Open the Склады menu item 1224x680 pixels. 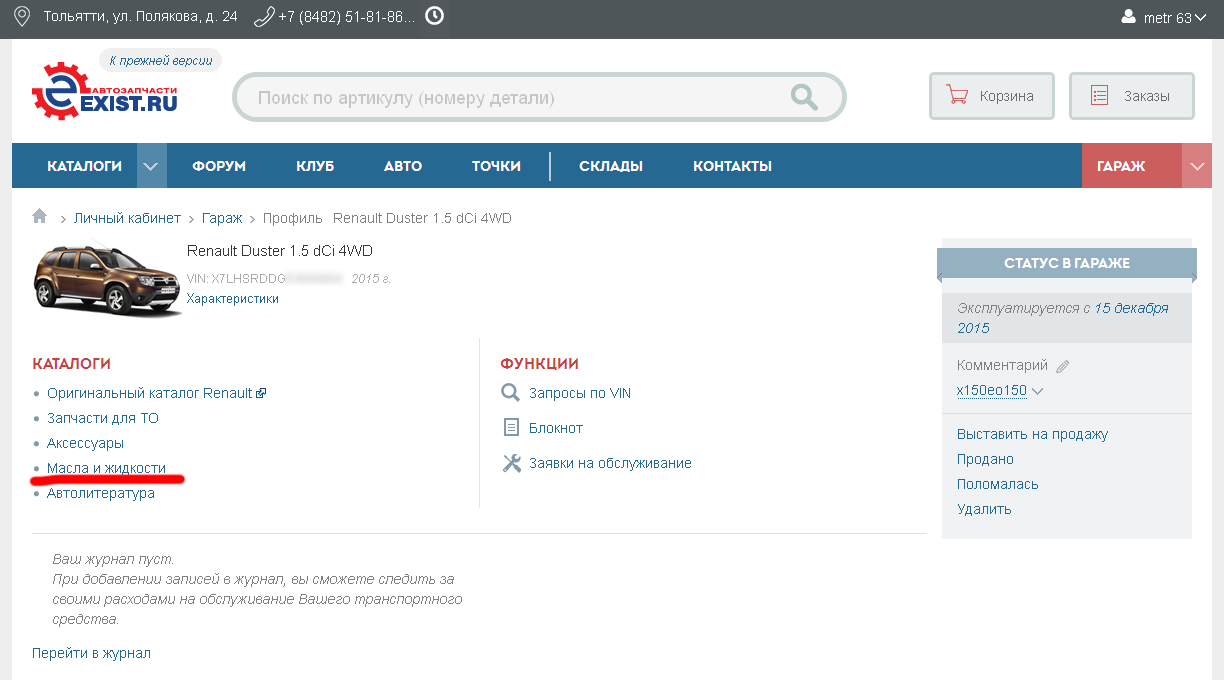click(611, 166)
